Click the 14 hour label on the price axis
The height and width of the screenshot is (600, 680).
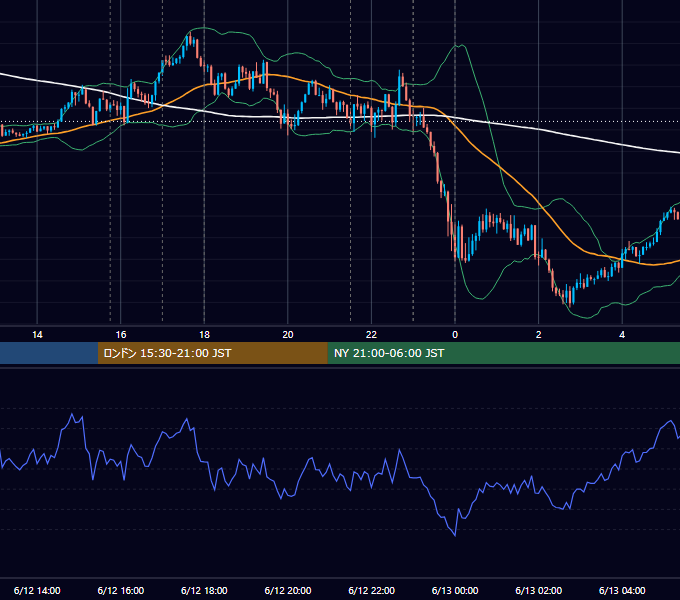[x=37, y=335]
